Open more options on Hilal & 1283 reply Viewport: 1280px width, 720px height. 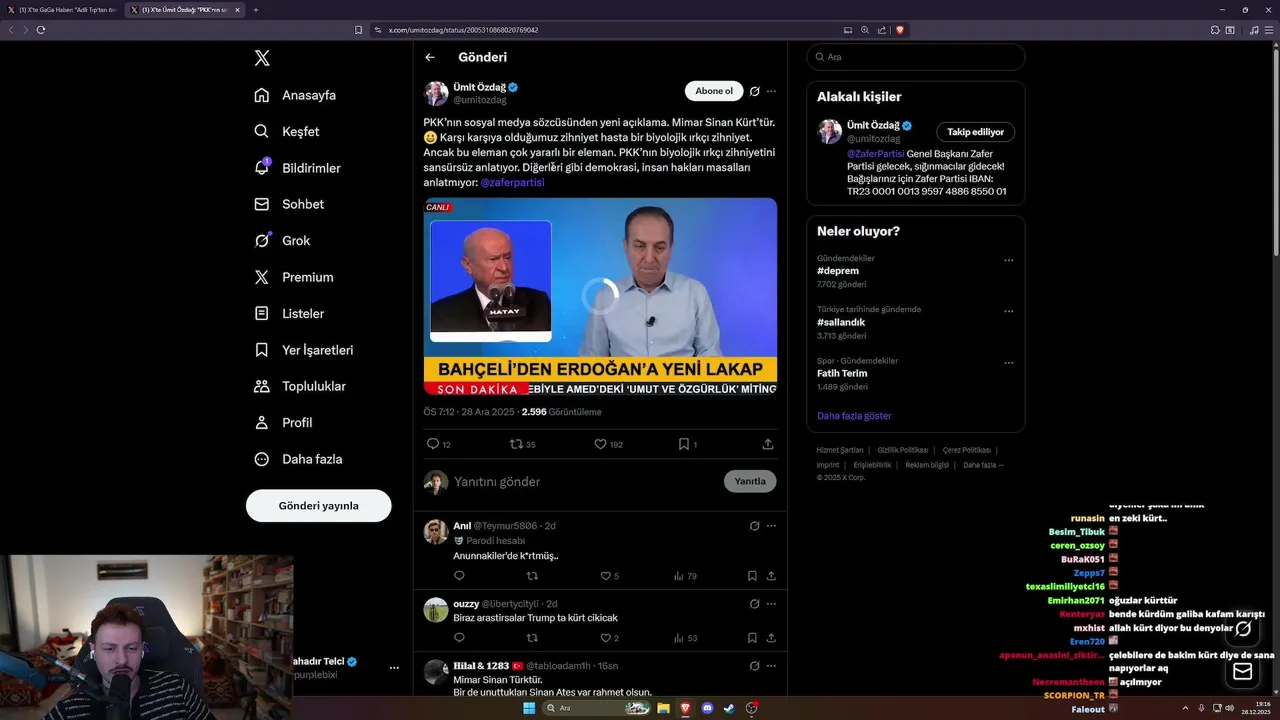click(771, 666)
